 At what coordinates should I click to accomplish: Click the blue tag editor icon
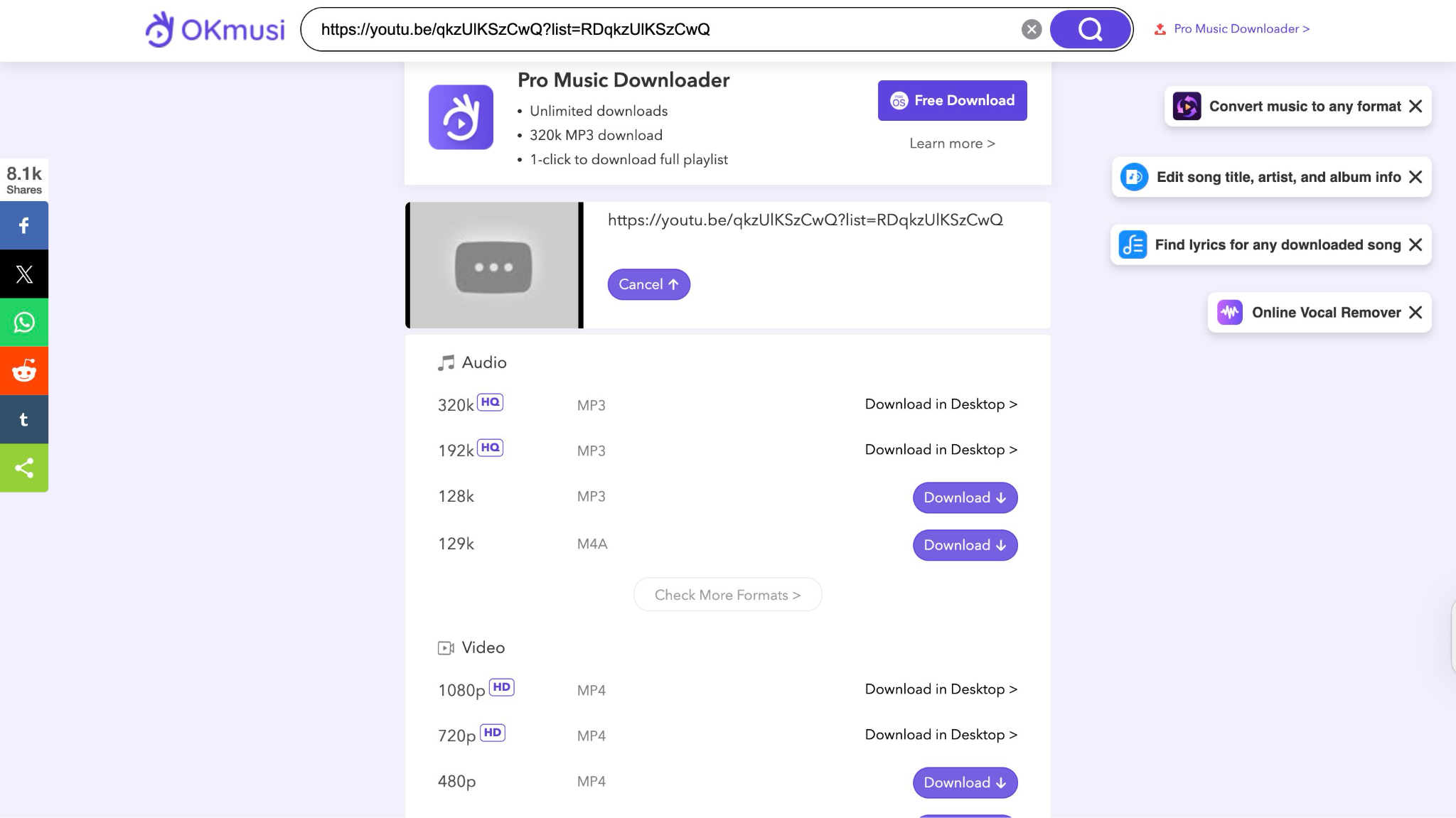click(1134, 177)
